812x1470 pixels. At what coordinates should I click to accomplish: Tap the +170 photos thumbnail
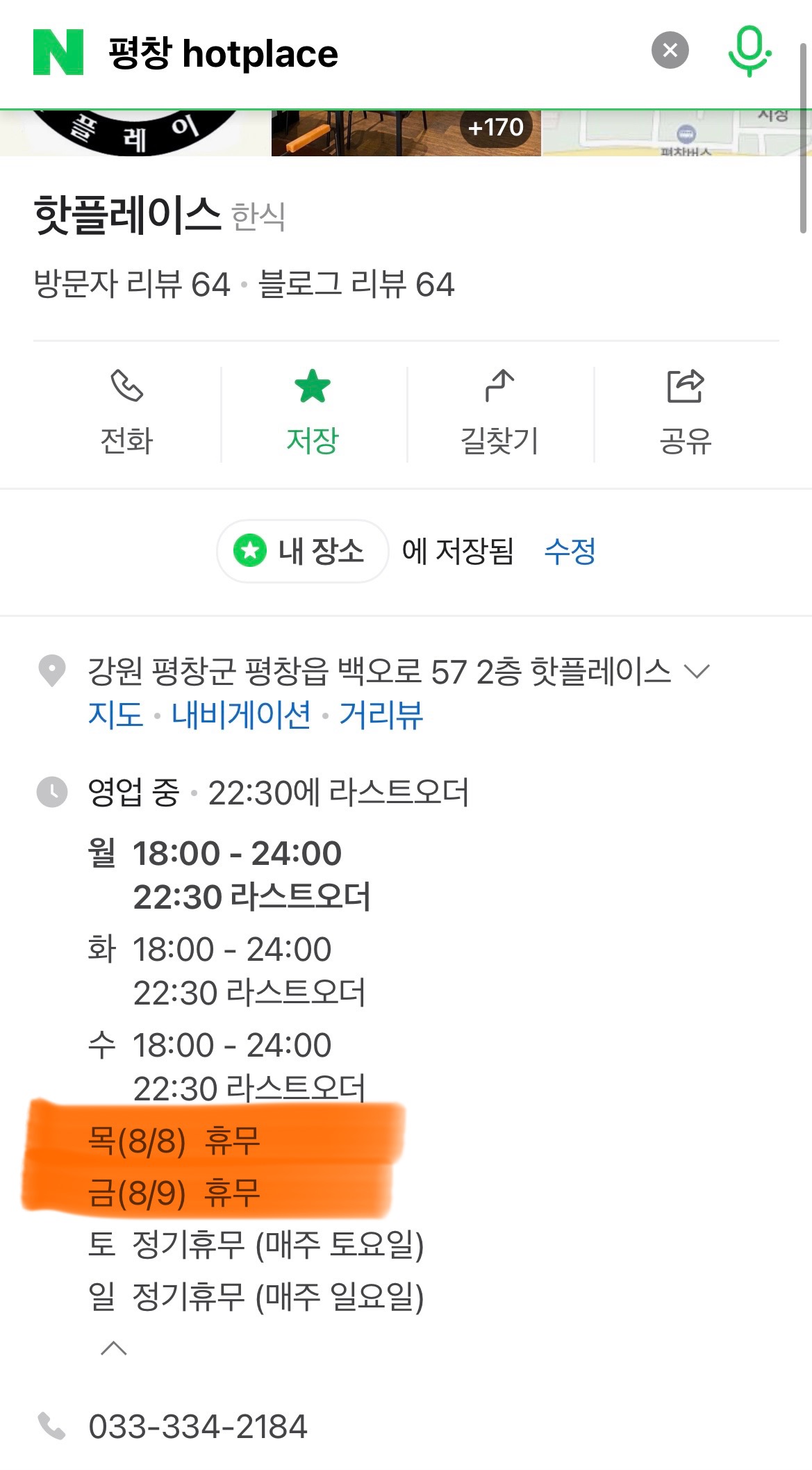[406, 133]
